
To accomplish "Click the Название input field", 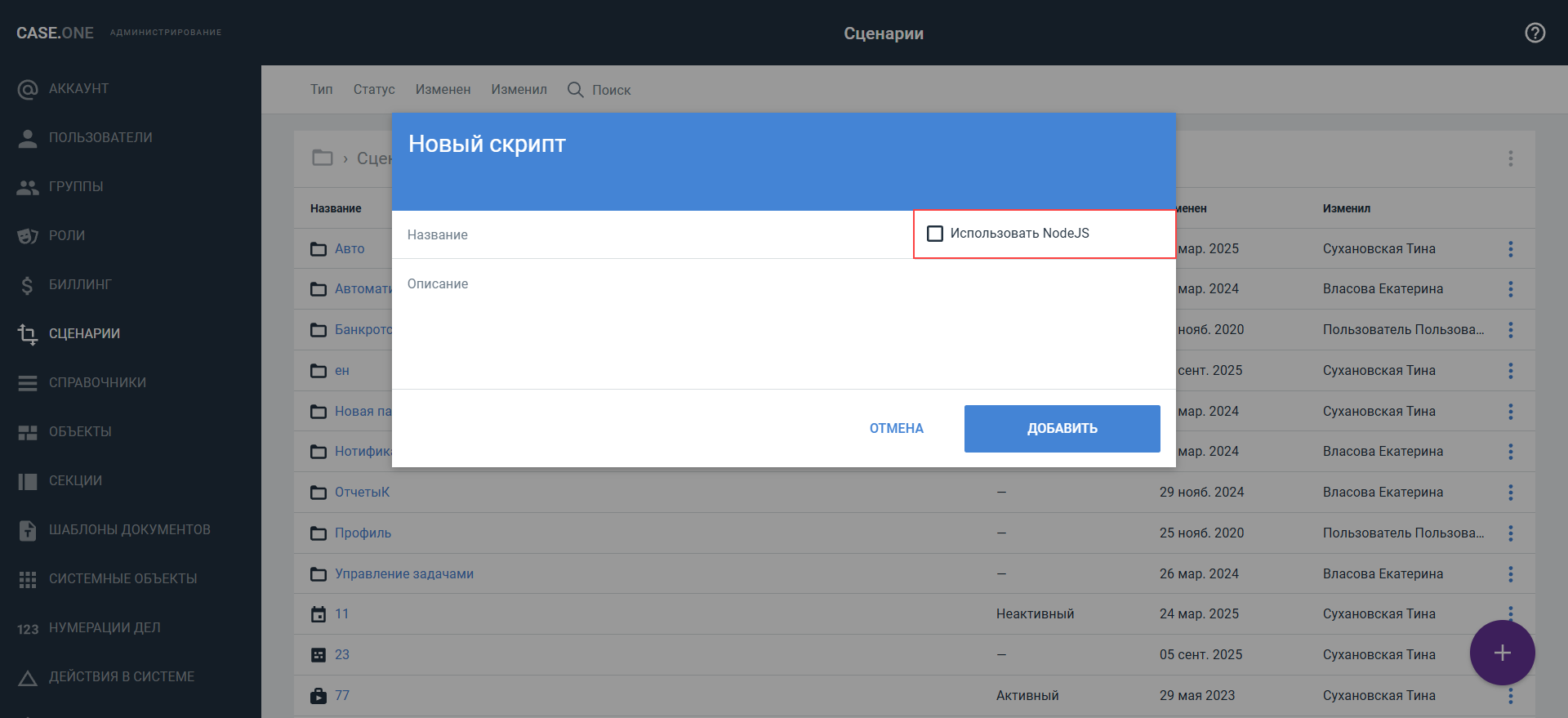I will [652, 235].
